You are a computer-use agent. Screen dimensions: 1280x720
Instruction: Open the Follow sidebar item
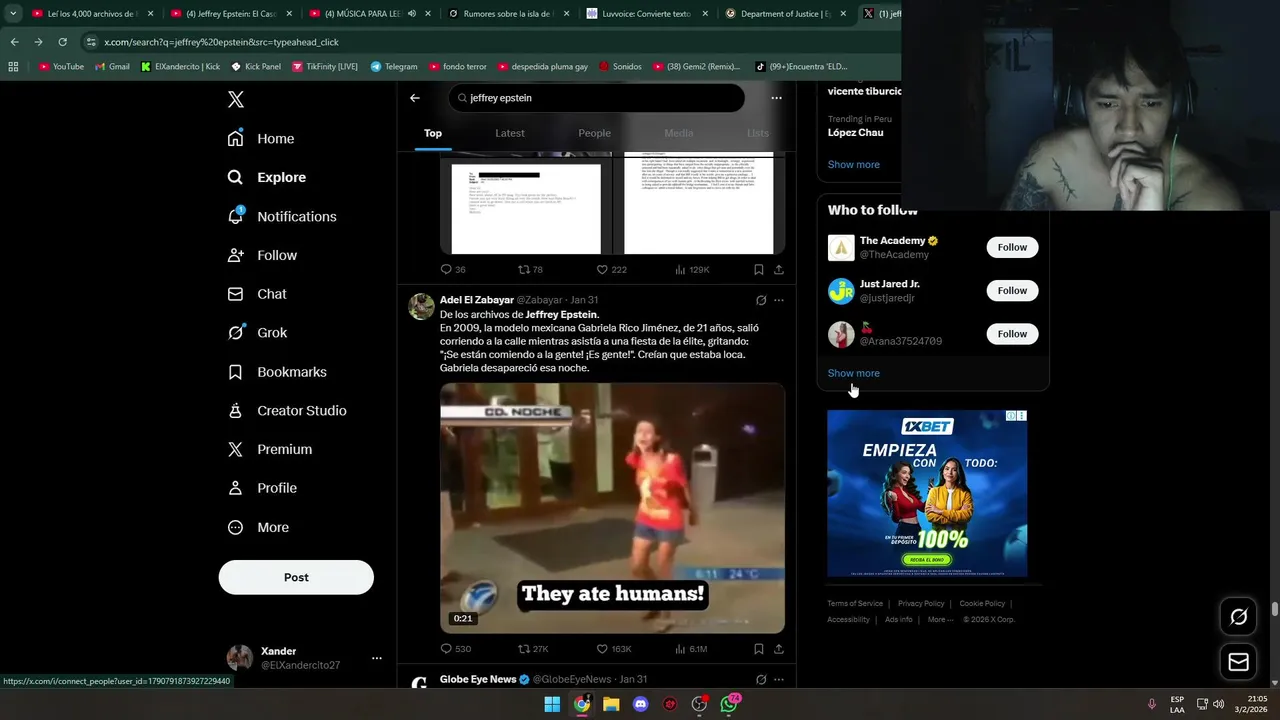pos(262,255)
